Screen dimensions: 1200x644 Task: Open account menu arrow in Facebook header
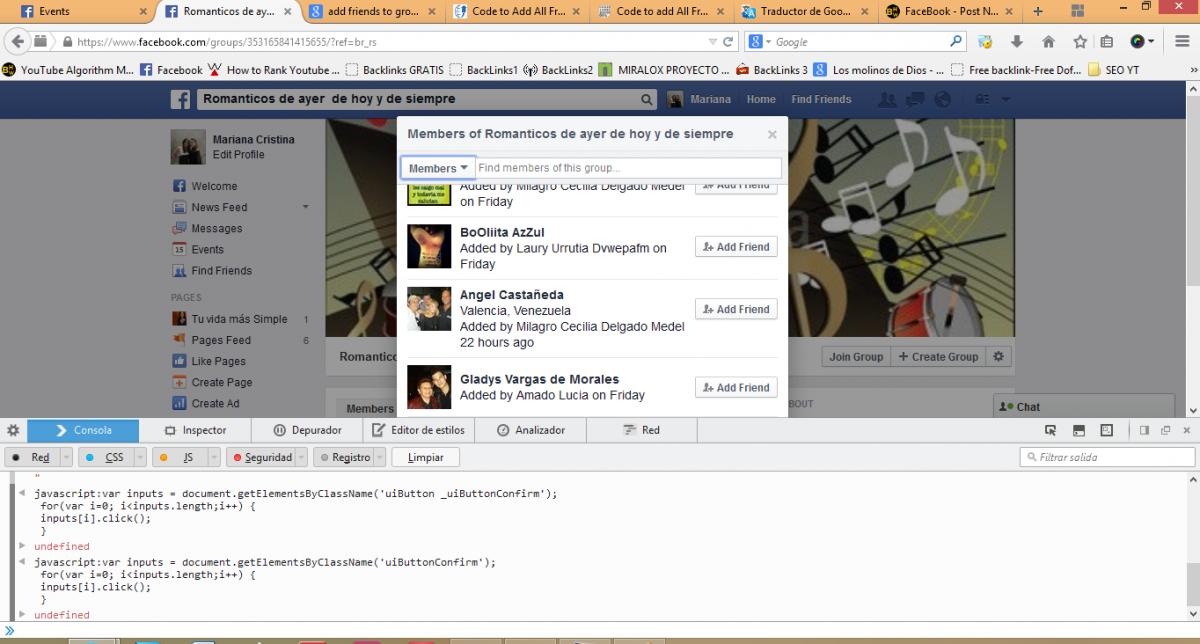coord(1006,100)
